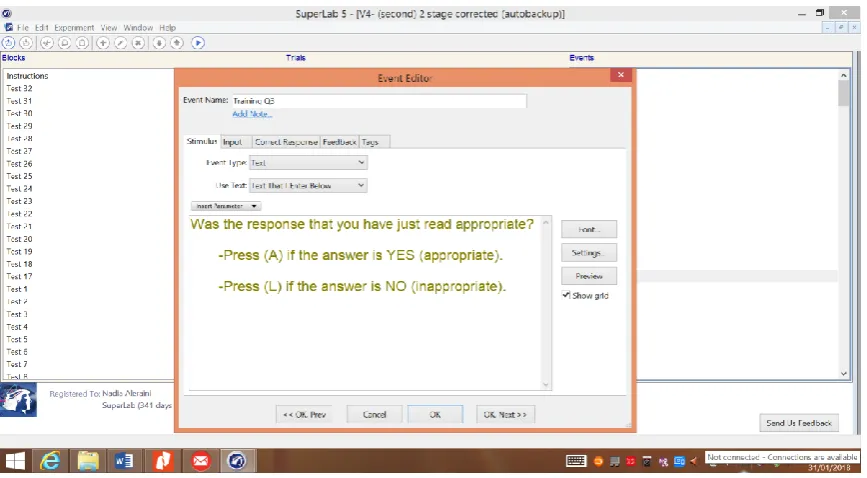Click the Send Us Feedback button
Image resolution: width=867 pixels, height=478 pixels.
point(799,423)
